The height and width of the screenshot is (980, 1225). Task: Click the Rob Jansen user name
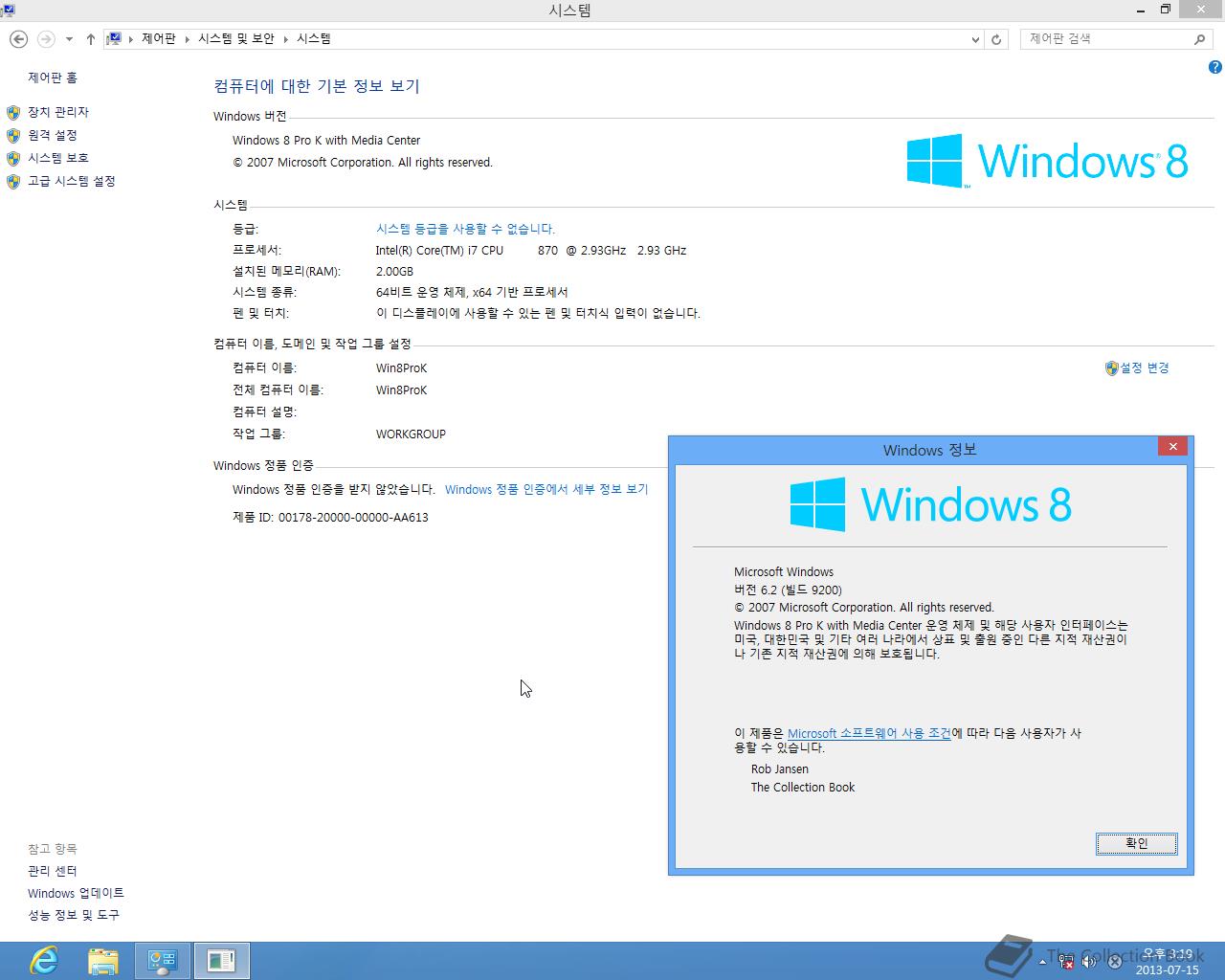point(779,768)
